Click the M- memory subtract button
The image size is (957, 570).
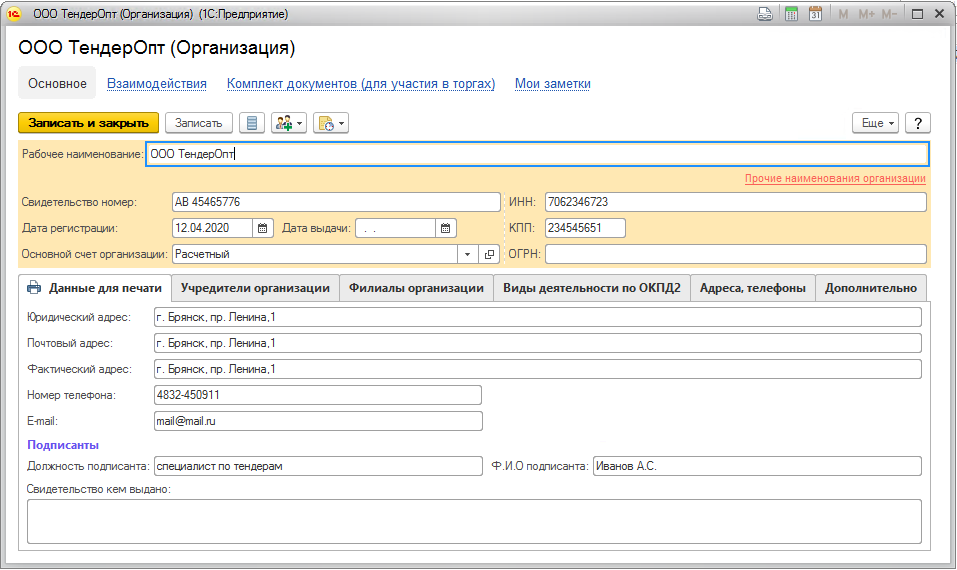click(x=889, y=13)
